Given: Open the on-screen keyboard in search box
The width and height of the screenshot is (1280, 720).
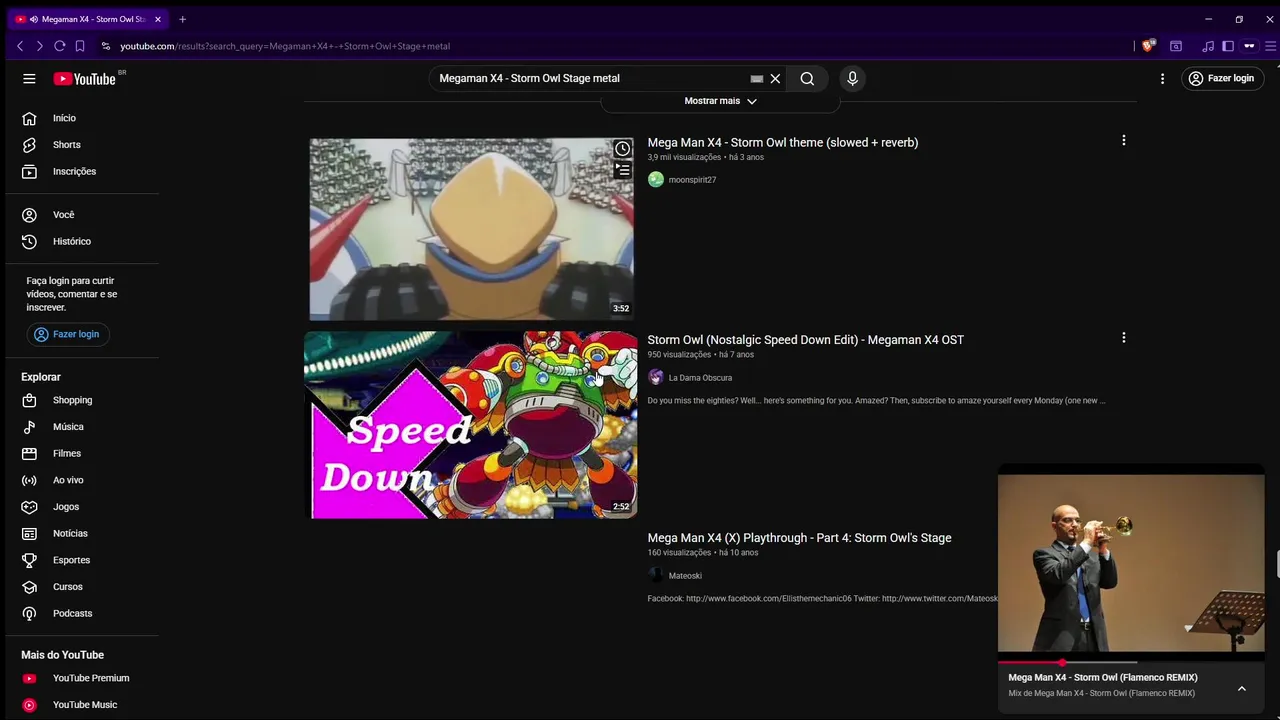Looking at the screenshot, I should (757, 78).
